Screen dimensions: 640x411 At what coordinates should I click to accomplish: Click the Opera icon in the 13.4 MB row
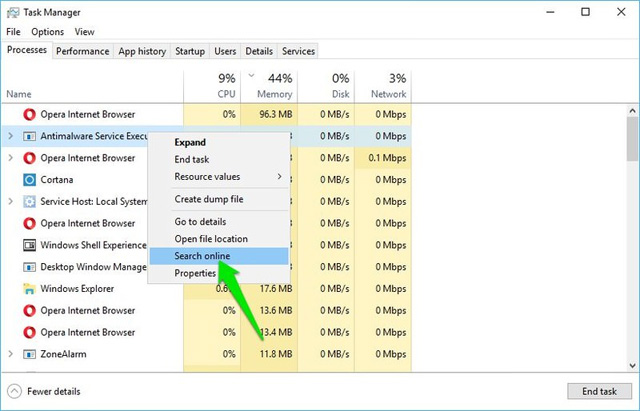click(29, 332)
